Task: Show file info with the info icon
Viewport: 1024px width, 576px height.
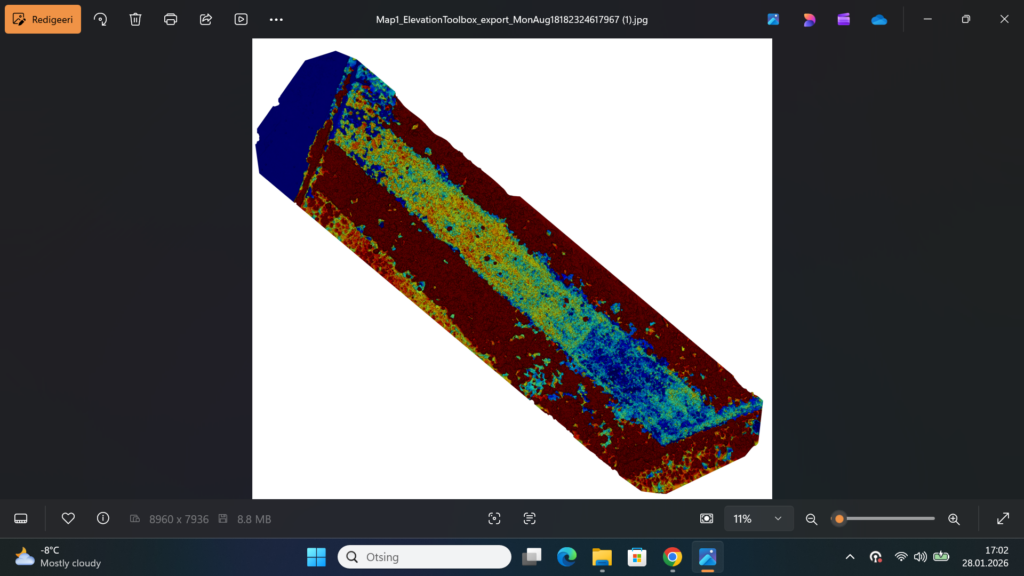Action: pos(103,518)
